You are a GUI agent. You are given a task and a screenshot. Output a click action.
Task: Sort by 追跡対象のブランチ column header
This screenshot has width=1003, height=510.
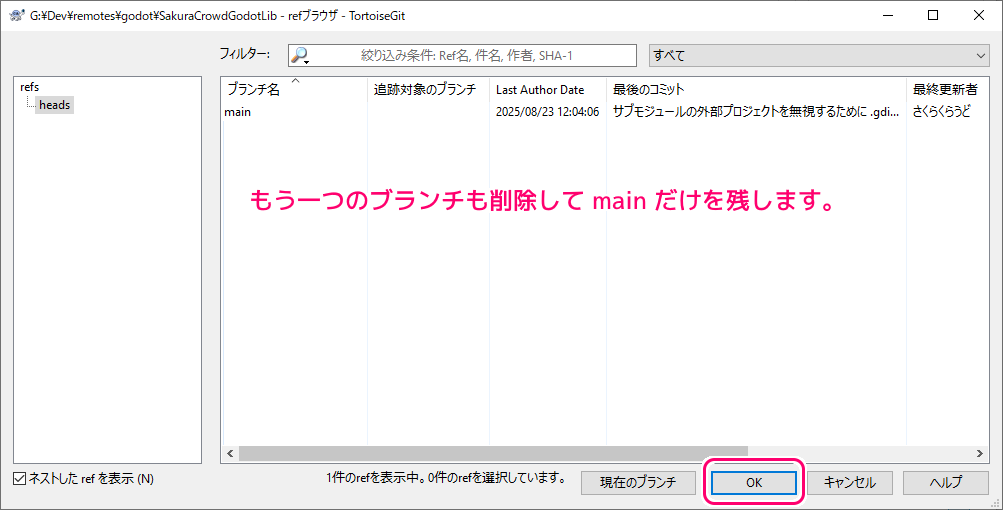coord(429,90)
